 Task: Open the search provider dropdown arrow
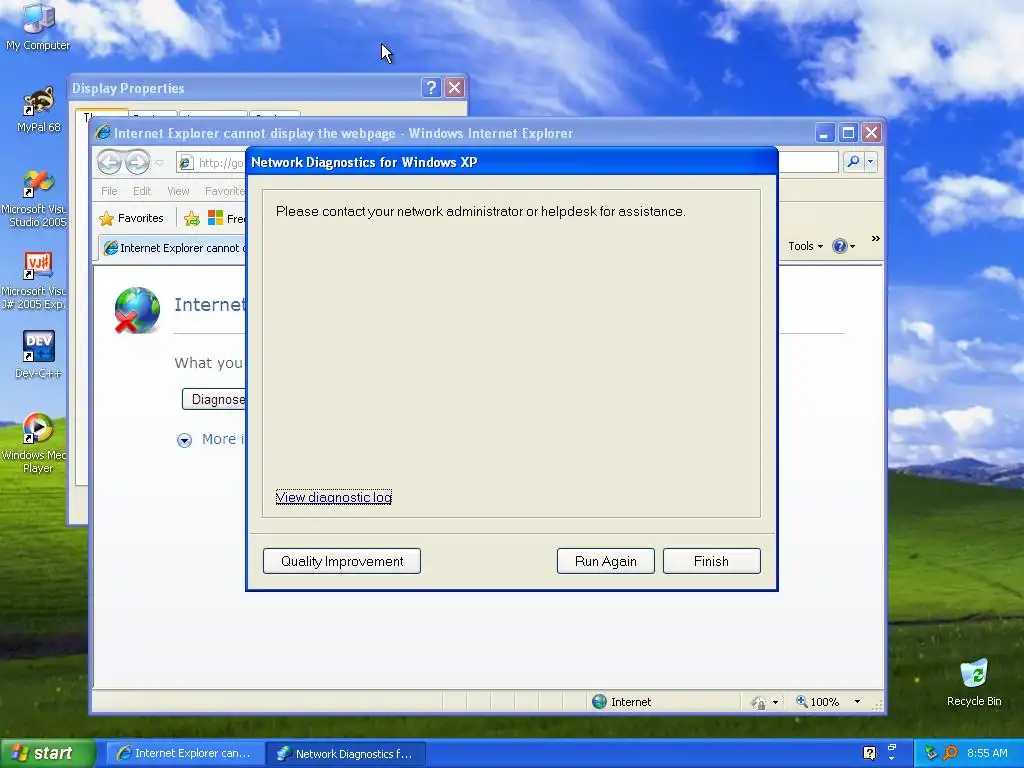click(871, 161)
